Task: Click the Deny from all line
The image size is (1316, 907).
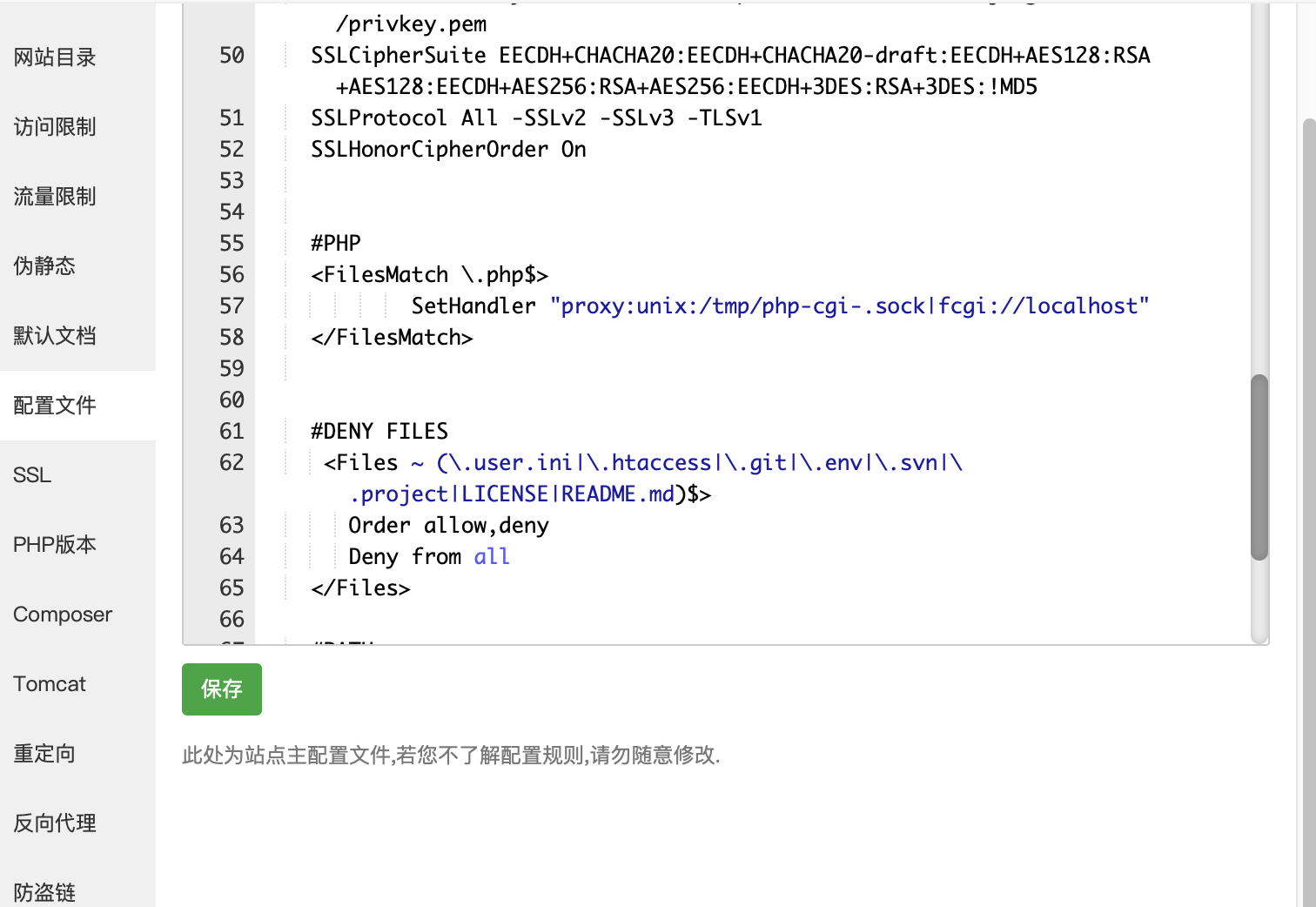Action: tap(429, 557)
